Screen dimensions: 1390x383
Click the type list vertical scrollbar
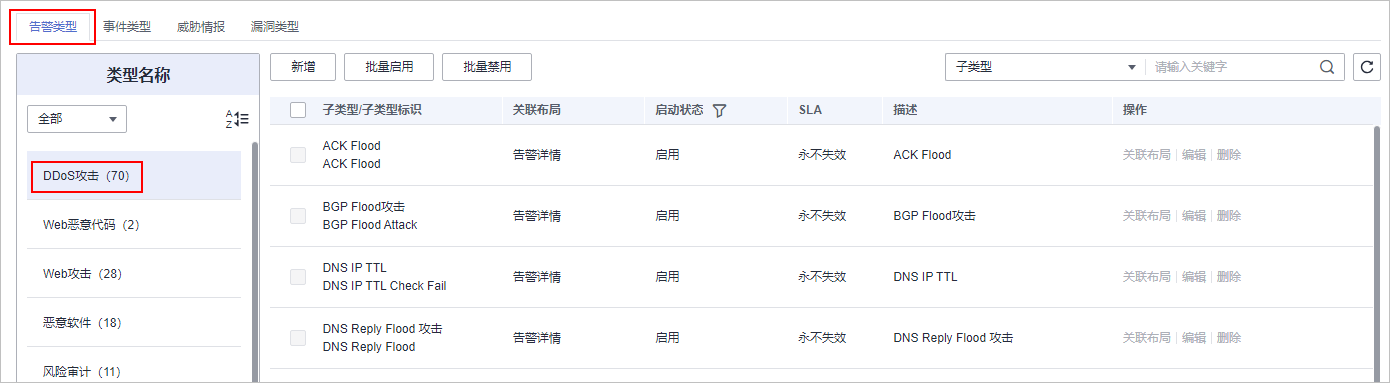point(254,262)
